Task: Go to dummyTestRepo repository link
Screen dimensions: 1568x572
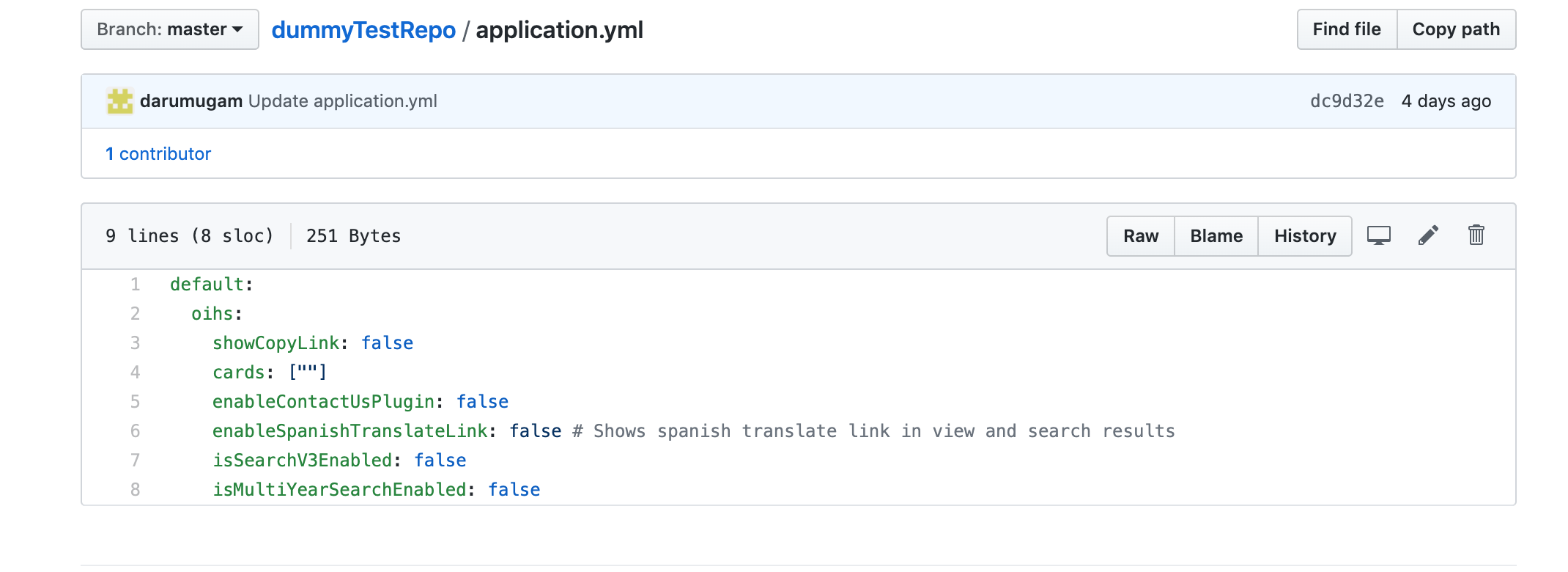Action: (x=363, y=30)
